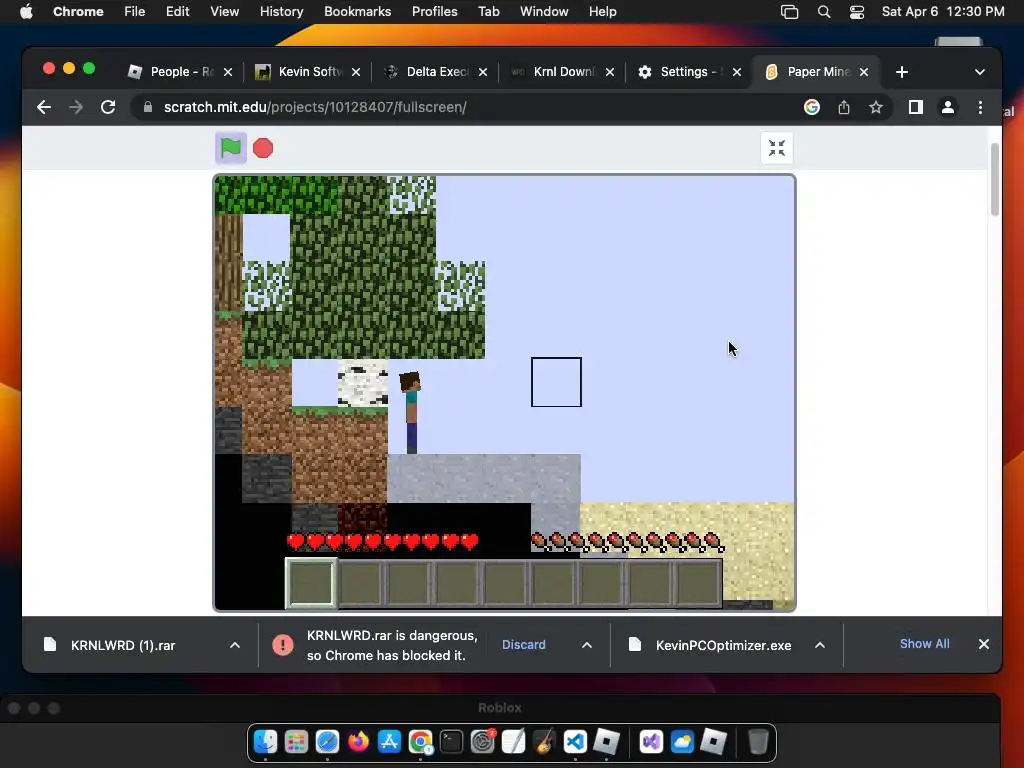Click the Steve player character in the game
Screen dimensions: 1024x768
(x=410, y=412)
